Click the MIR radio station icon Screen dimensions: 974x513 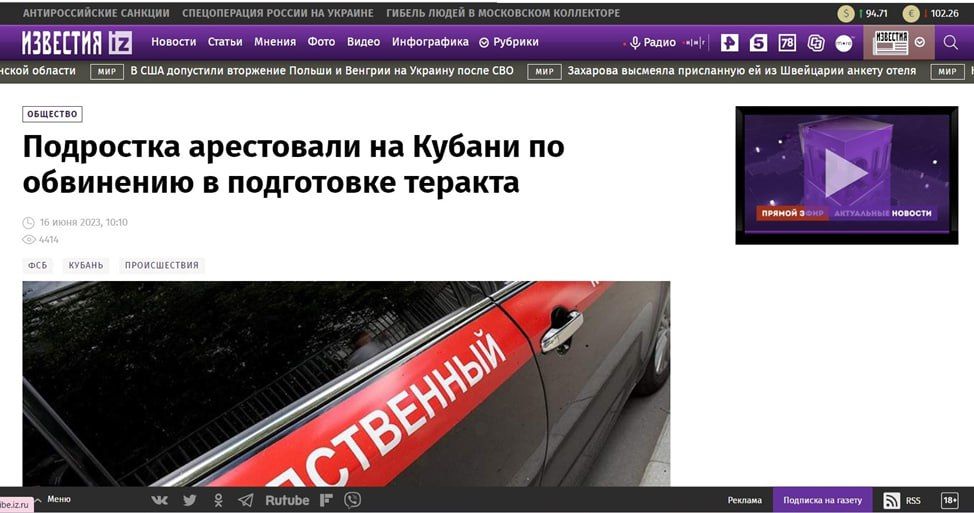695,42
